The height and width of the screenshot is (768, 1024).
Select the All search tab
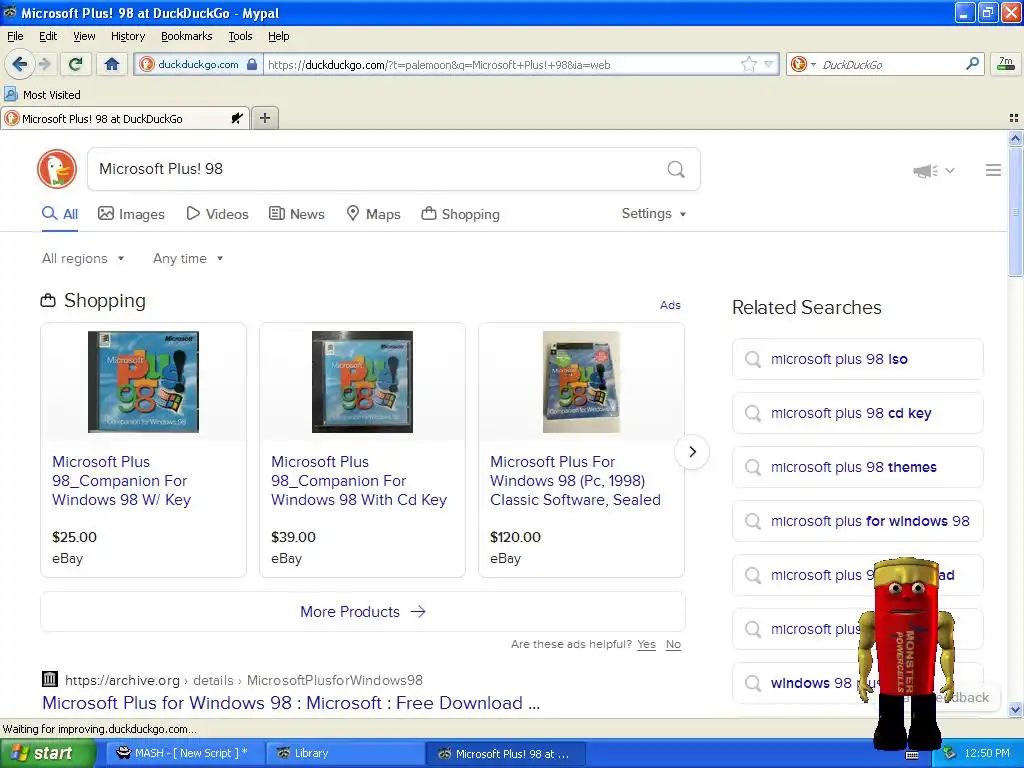tap(59, 214)
